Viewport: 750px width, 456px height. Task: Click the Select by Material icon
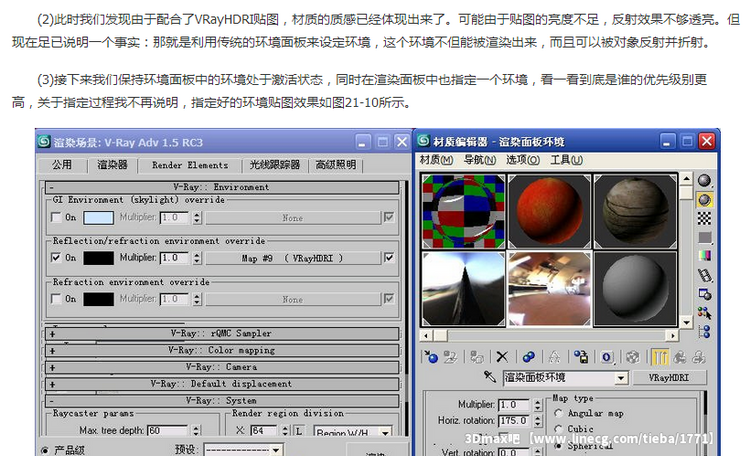[704, 313]
